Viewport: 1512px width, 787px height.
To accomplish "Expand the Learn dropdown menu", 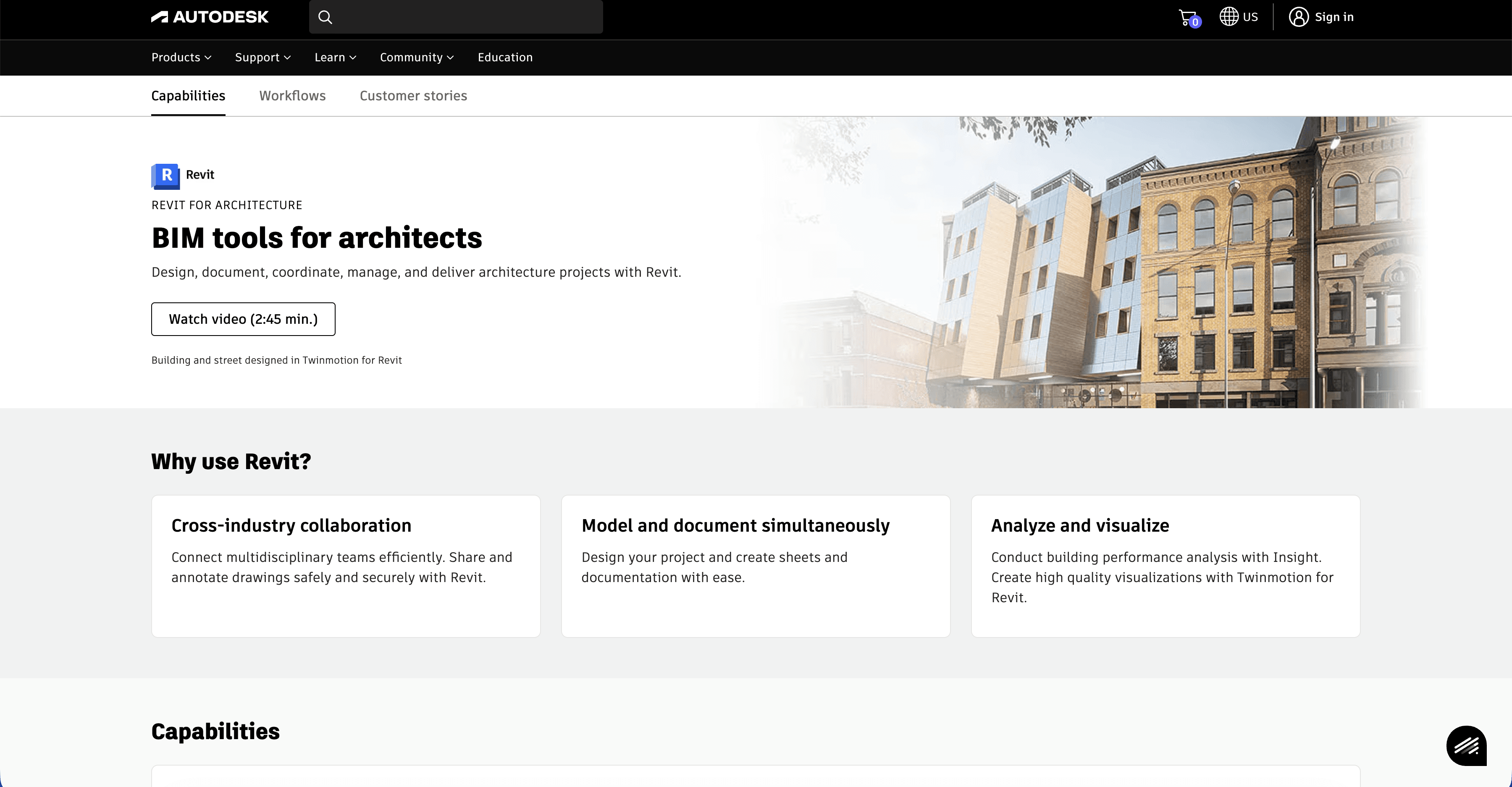I will coord(335,58).
